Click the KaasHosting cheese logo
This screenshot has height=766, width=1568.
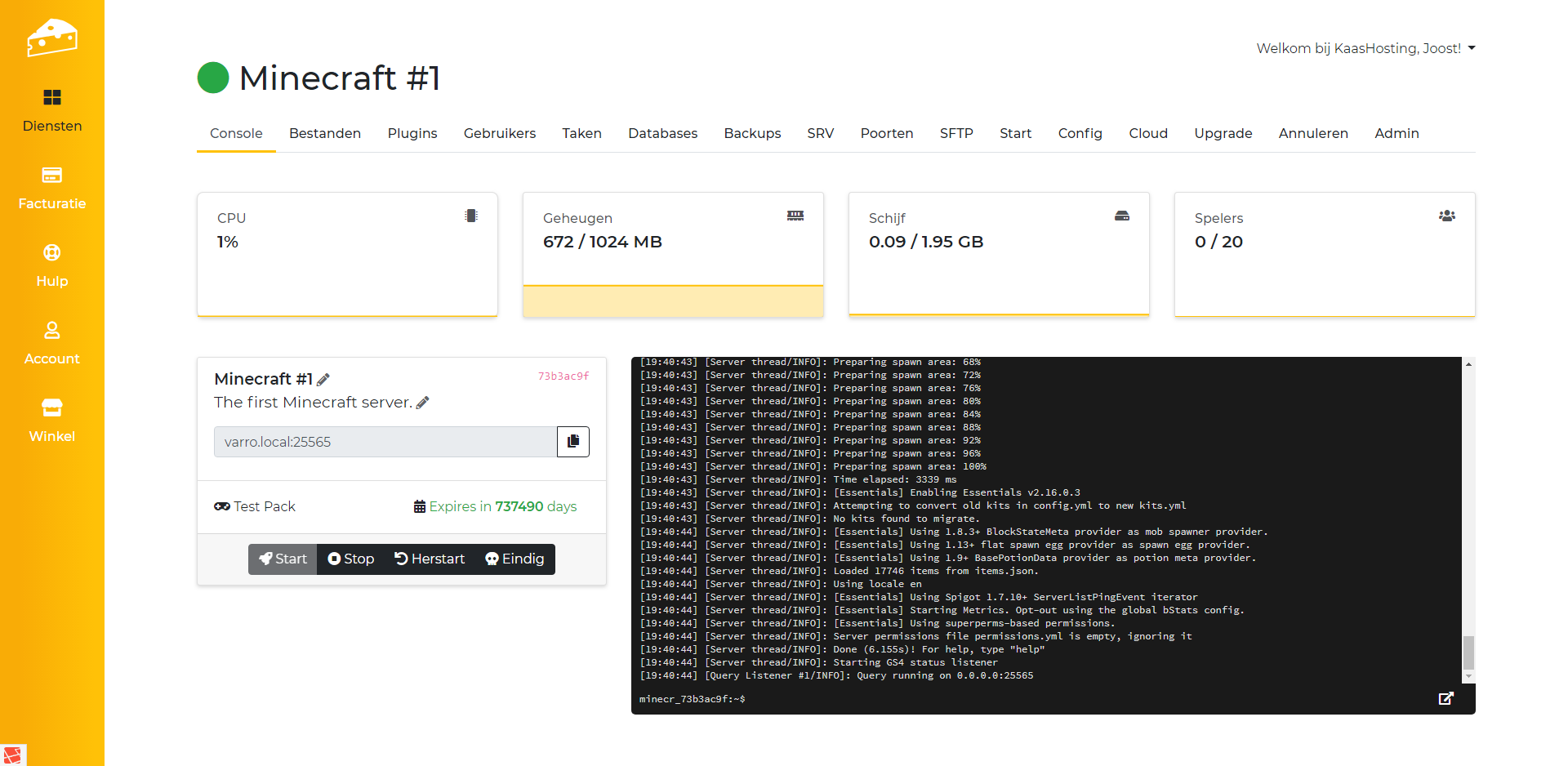51,38
